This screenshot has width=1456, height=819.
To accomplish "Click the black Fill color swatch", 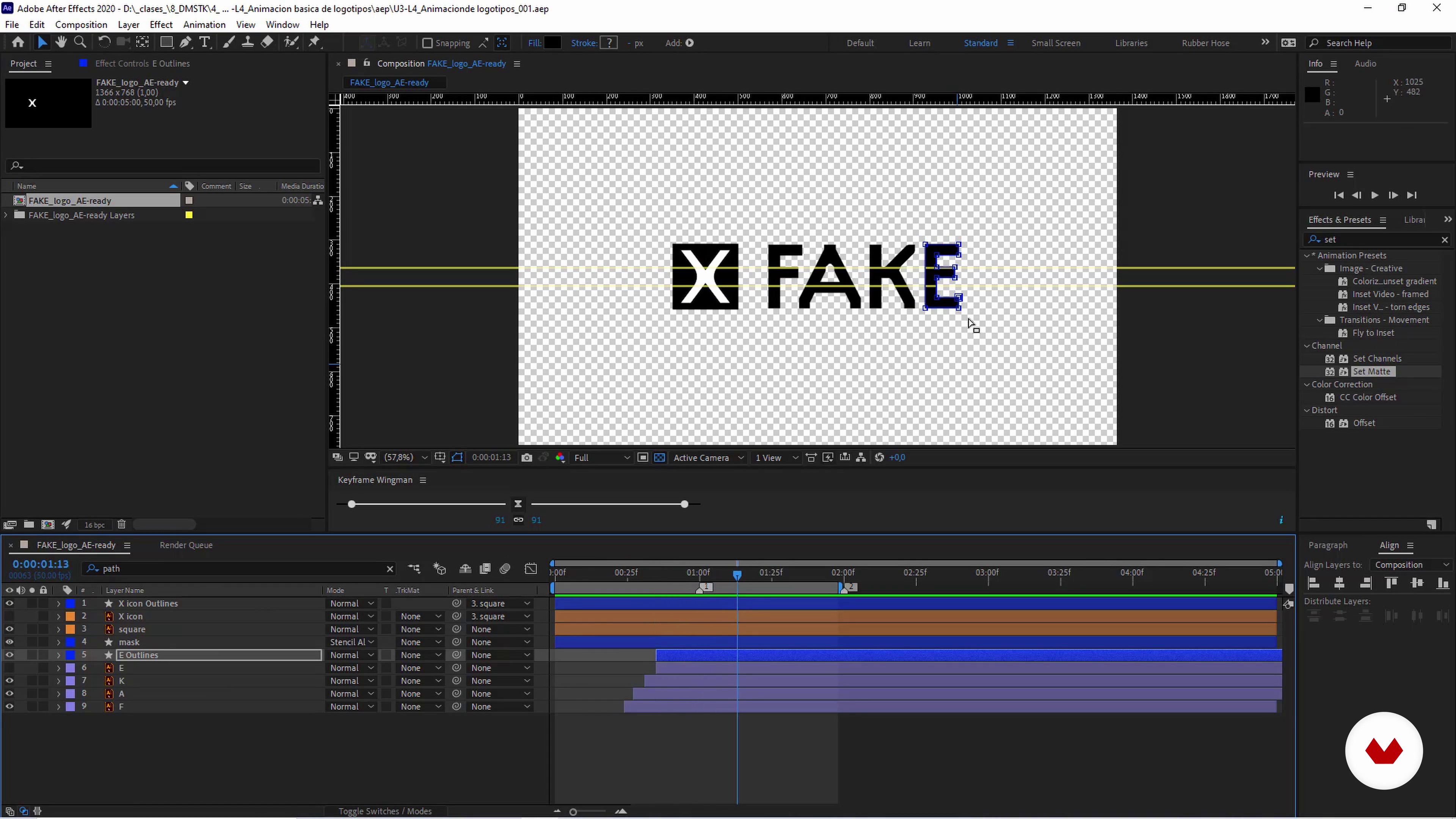I will coord(552,42).
